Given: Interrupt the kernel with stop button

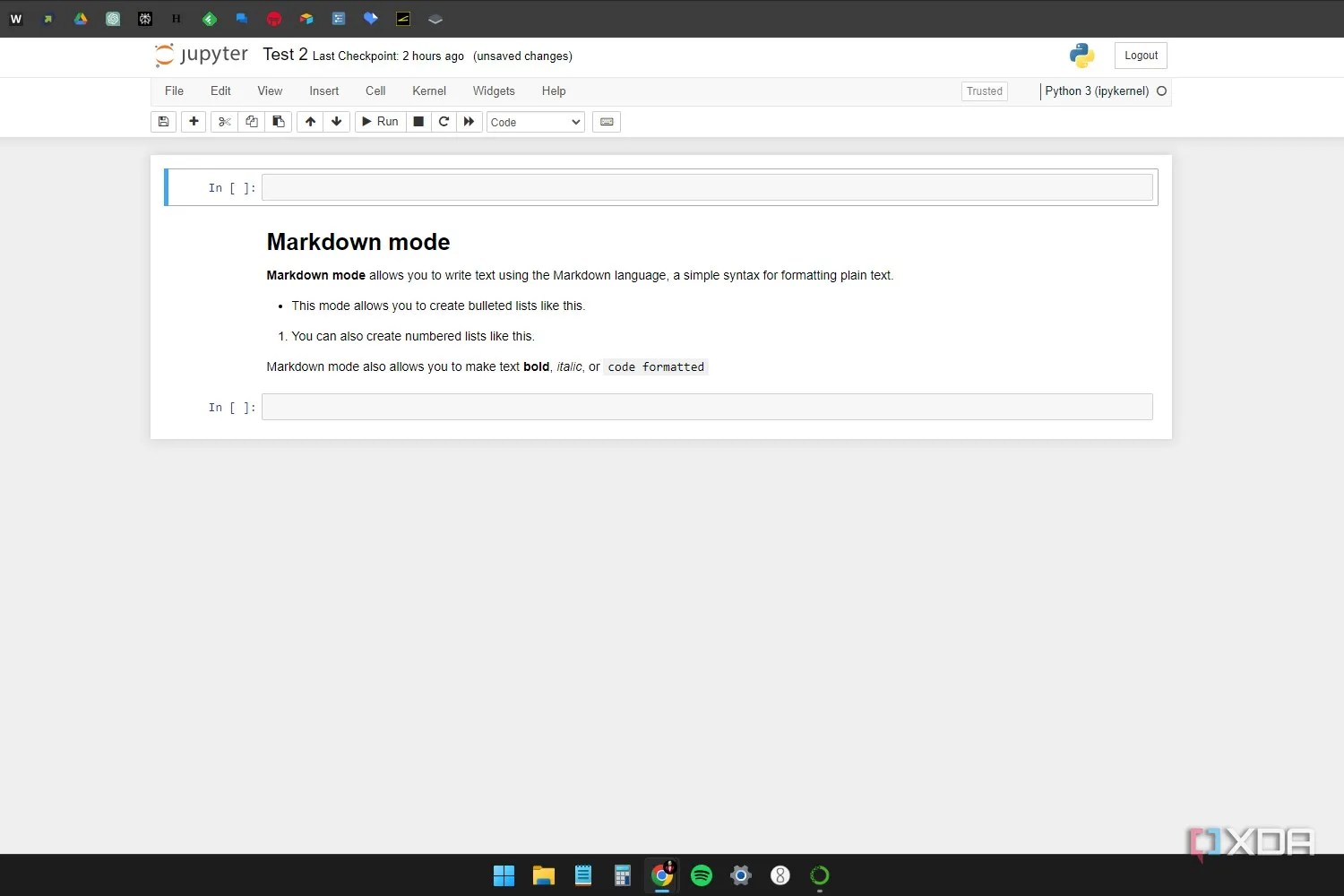Looking at the screenshot, I should click(418, 121).
